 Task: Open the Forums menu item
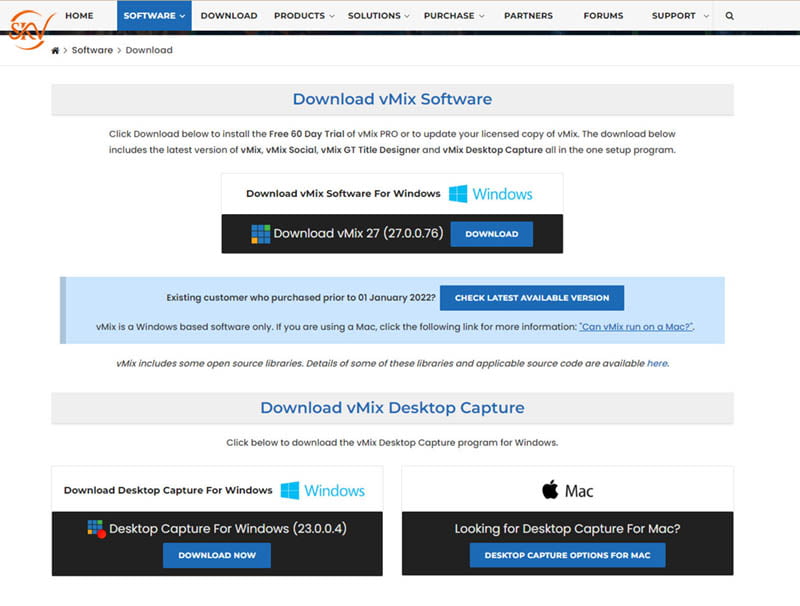coord(603,16)
